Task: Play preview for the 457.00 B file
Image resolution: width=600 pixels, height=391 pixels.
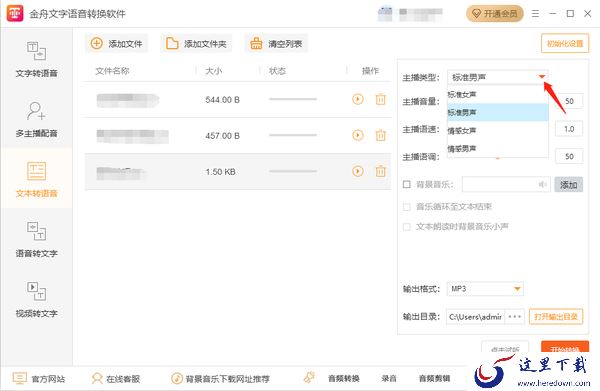Action: [358, 135]
